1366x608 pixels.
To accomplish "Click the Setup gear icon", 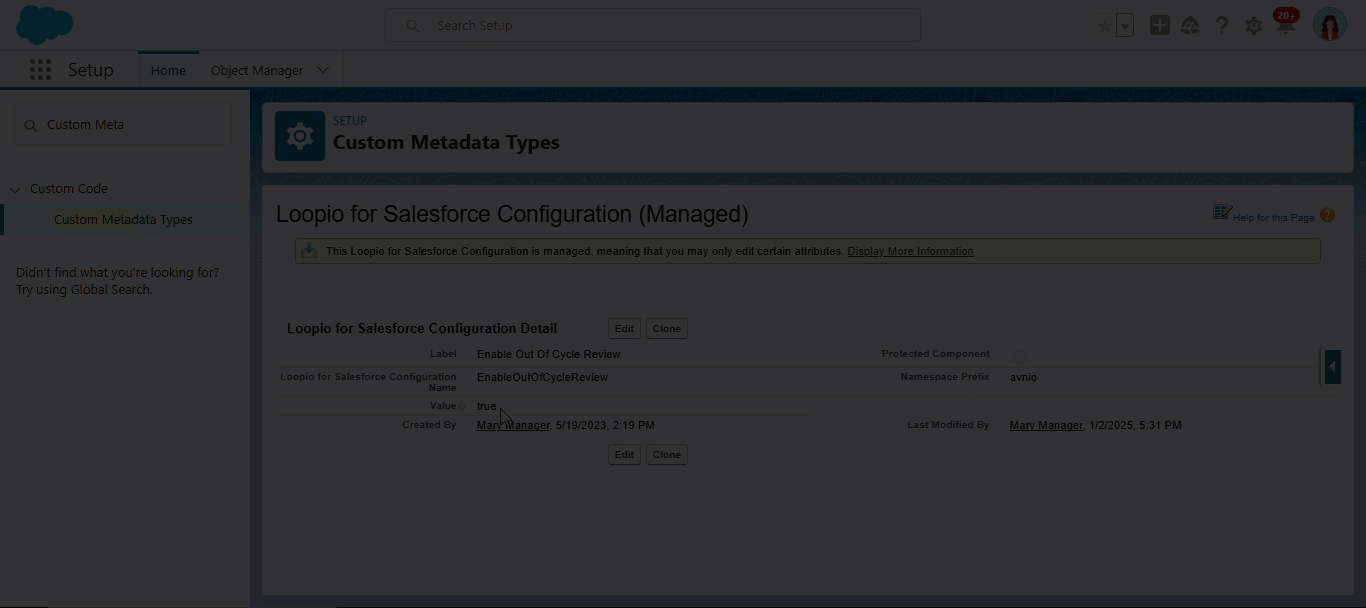I will tap(1253, 26).
